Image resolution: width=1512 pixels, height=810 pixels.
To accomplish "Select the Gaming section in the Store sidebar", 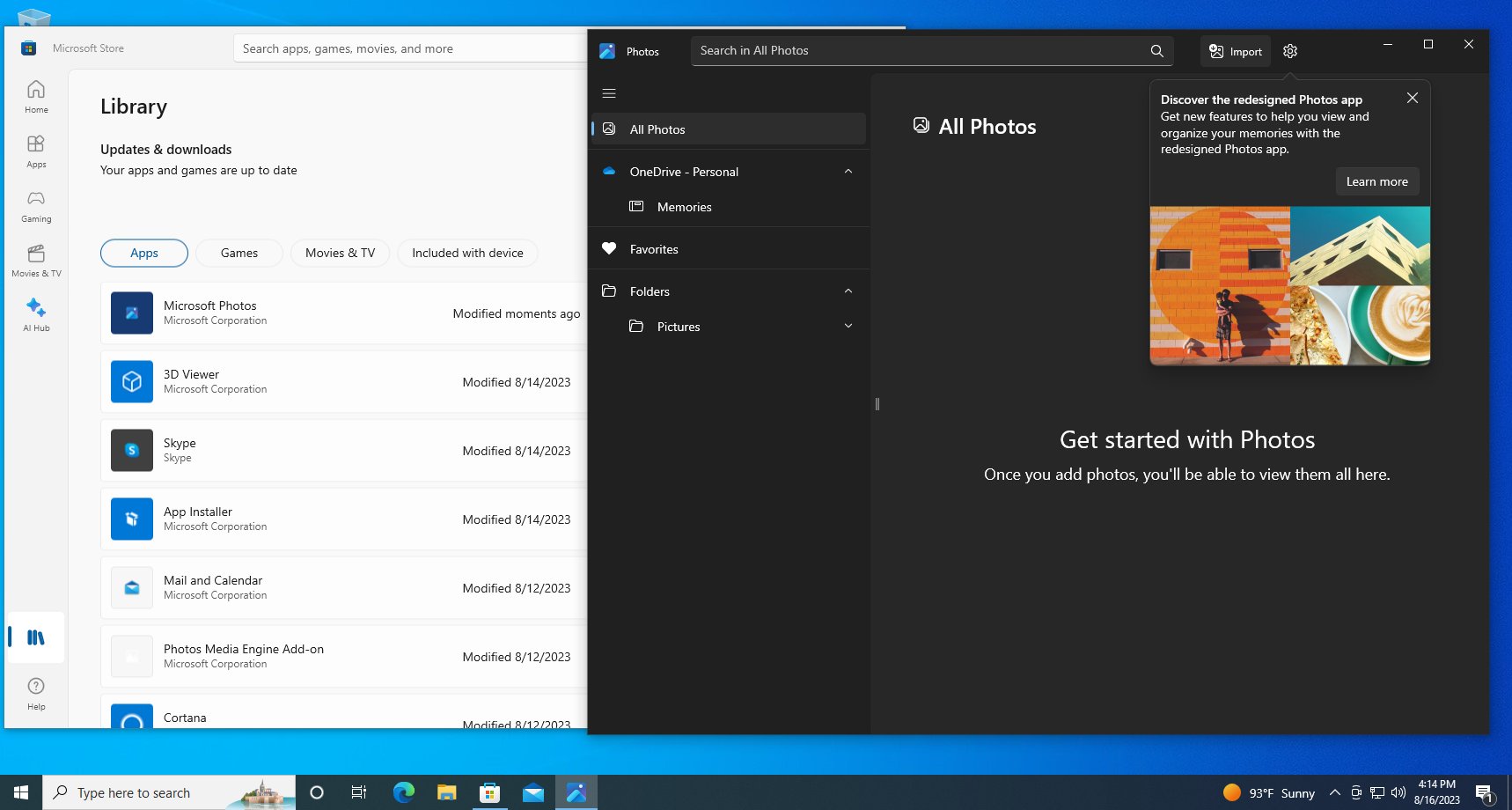I will 35,205.
